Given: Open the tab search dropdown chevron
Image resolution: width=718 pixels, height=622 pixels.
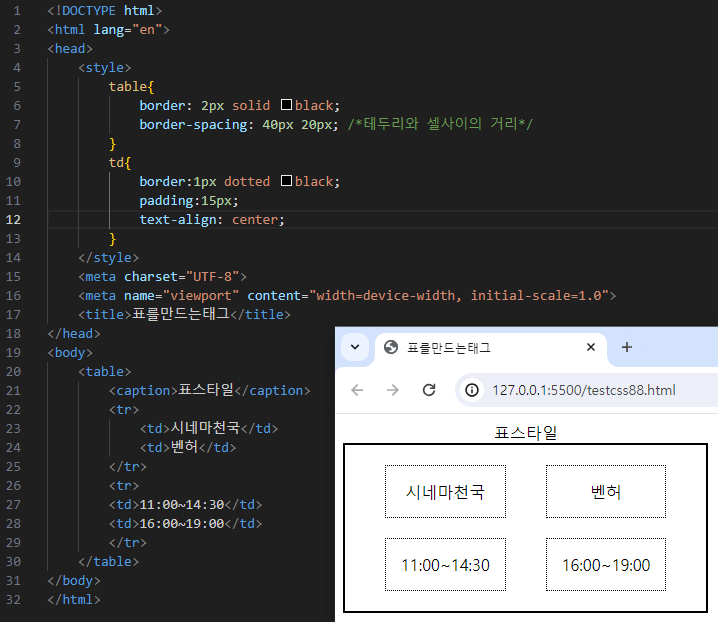Looking at the screenshot, I should (355, 347).
